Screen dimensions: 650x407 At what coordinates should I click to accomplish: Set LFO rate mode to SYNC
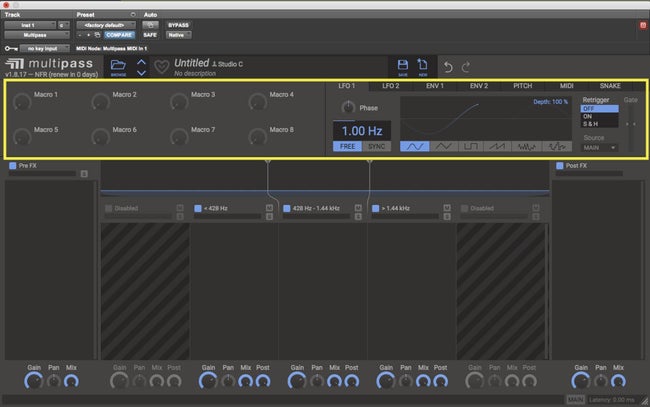tap(376, 146)
